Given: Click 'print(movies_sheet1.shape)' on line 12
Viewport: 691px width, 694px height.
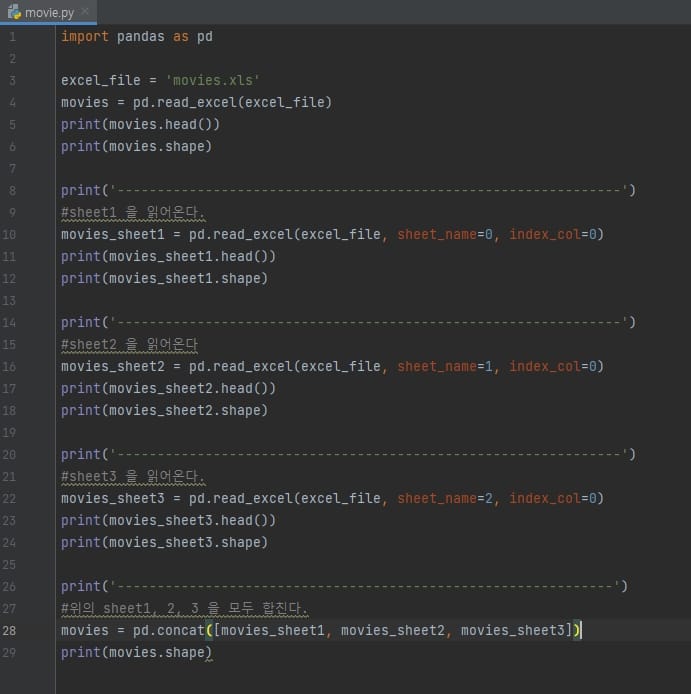Looking at the screenshot, I should (x=164, y=279).
